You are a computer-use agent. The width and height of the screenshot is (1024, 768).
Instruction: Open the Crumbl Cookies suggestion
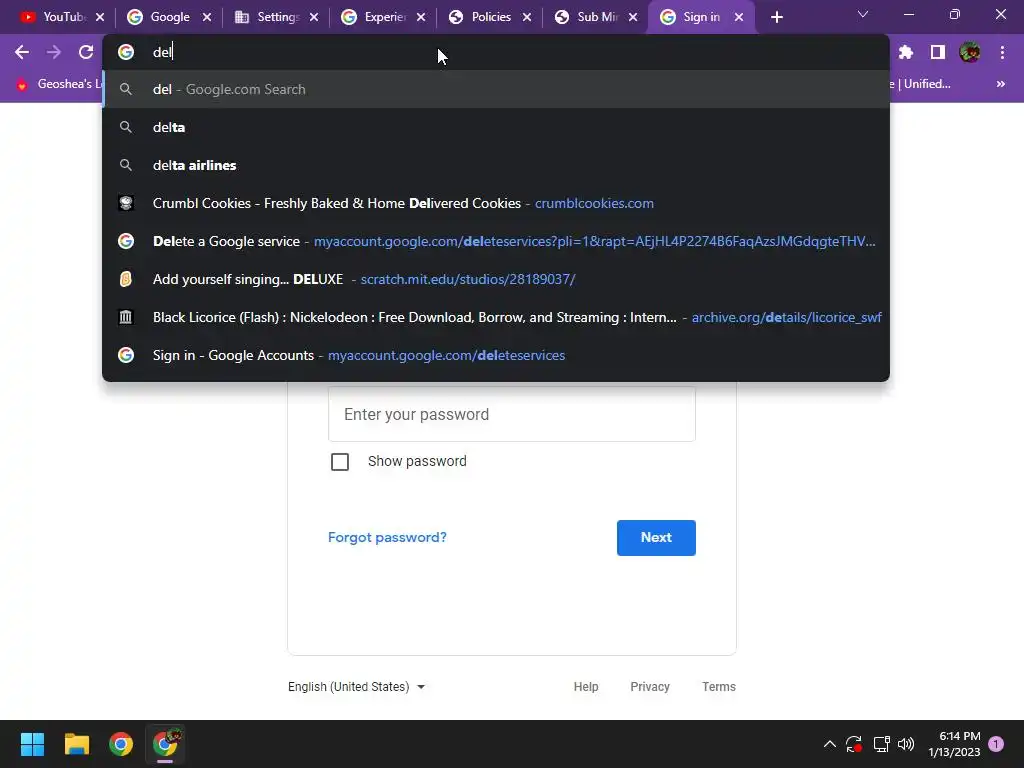[x=496, y=203]
